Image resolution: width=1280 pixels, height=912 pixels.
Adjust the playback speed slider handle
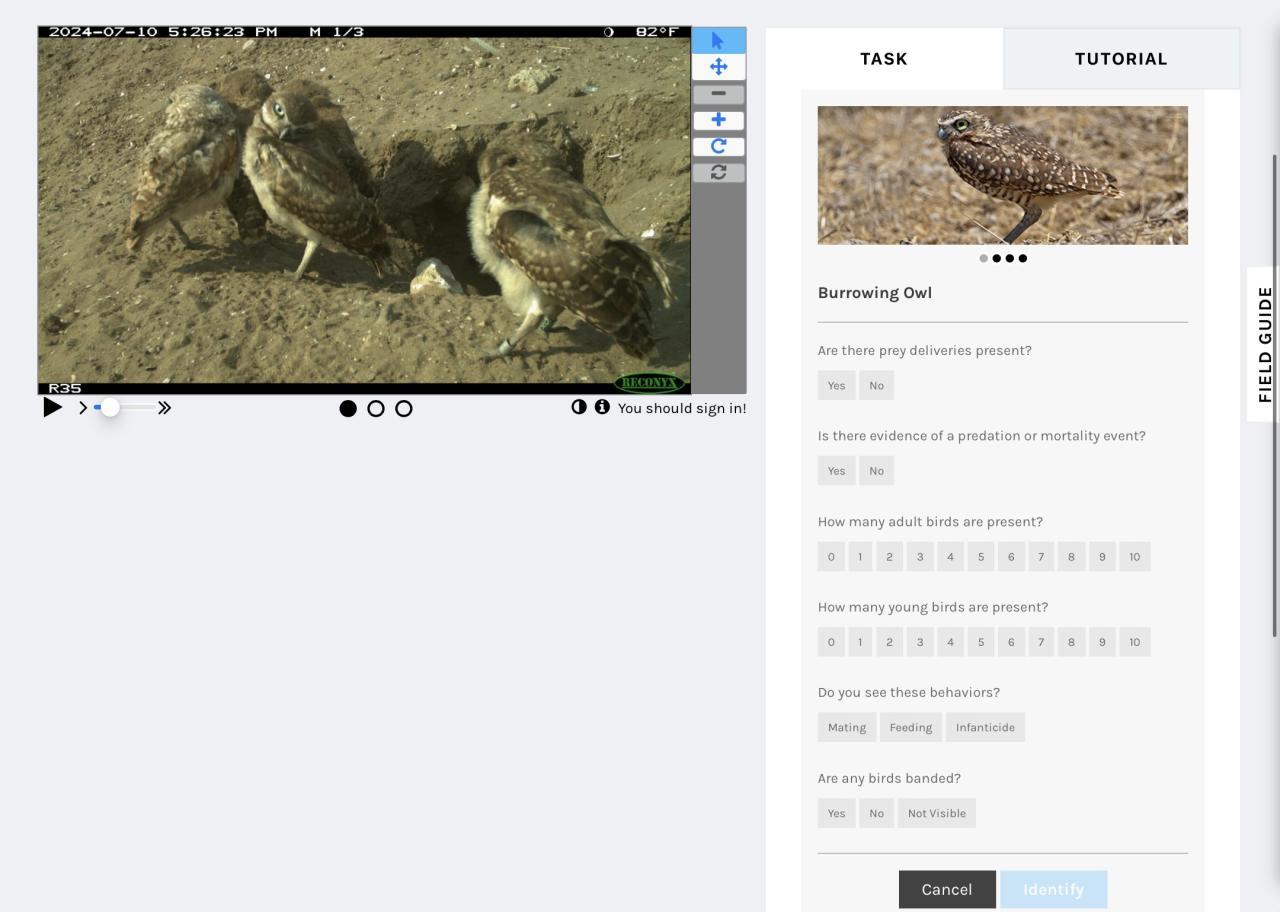110,407
